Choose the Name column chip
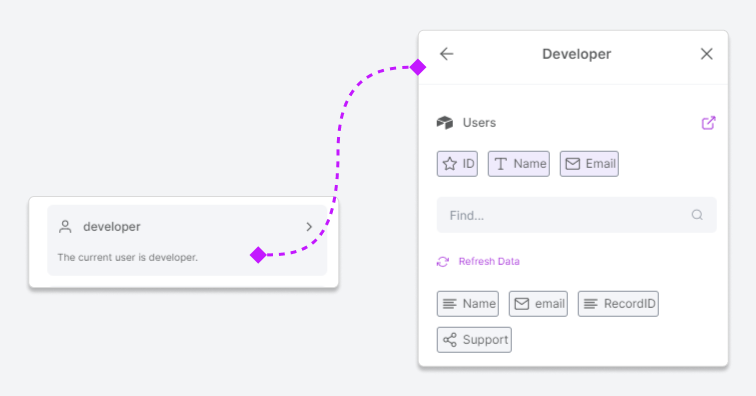The image size is (756, 396). (468, 304)
